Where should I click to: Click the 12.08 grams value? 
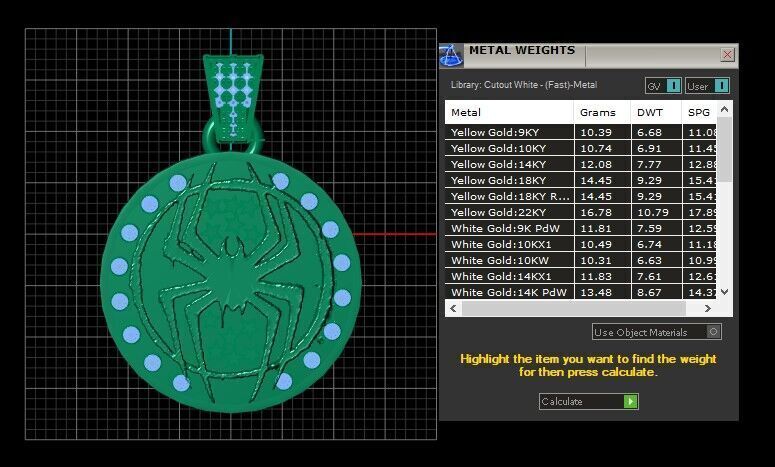point(596,165)
